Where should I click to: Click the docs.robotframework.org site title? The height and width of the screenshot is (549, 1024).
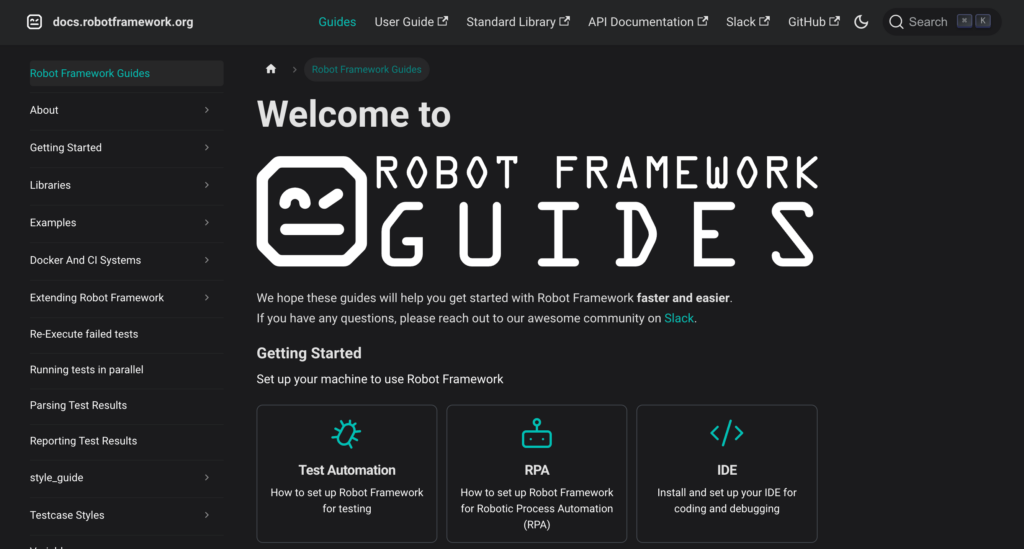pos(123,22)
